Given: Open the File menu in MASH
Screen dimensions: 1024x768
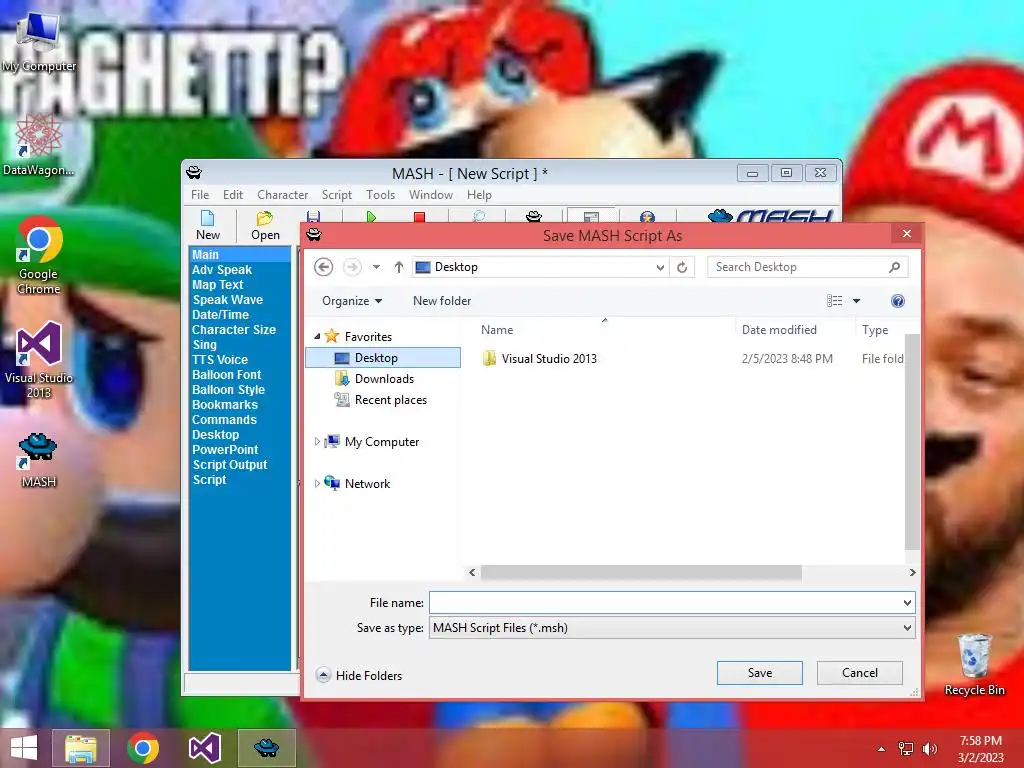Looking at the screenshot, I should 200,195.
